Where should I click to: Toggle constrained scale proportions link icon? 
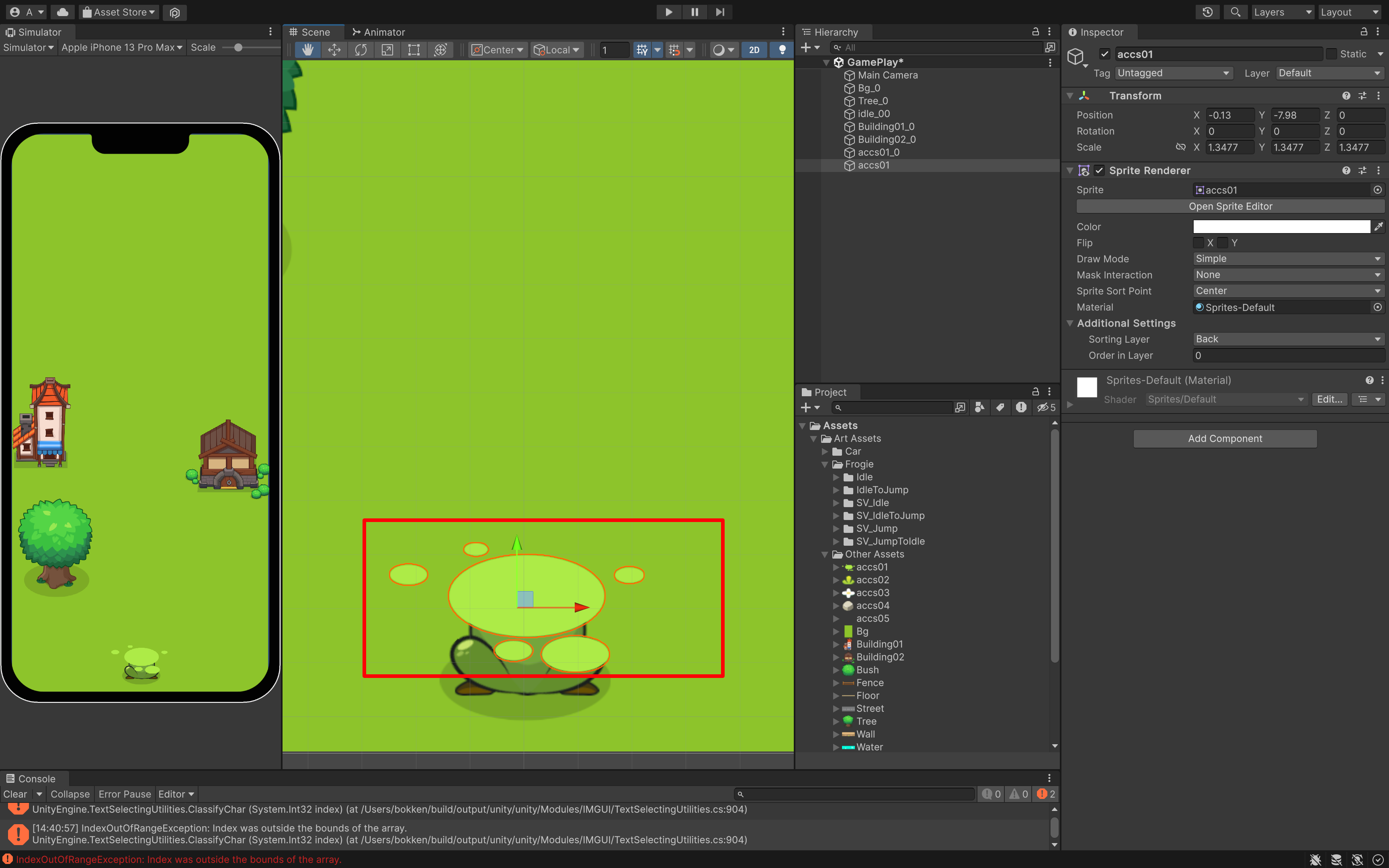point(1180,147)
